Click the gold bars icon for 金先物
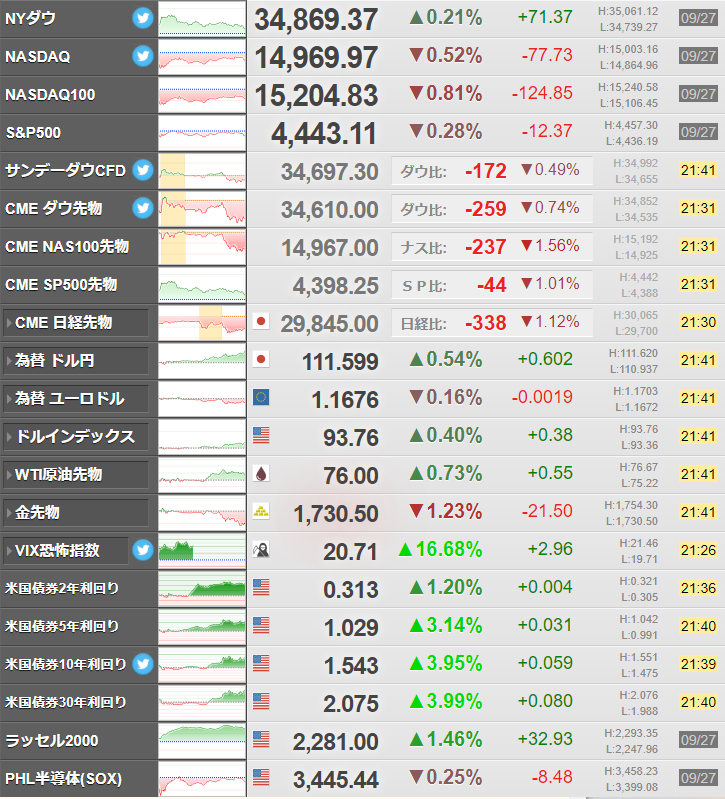This screenshot has height=799, width=725. pyautogui.click(x=261, y=512)
